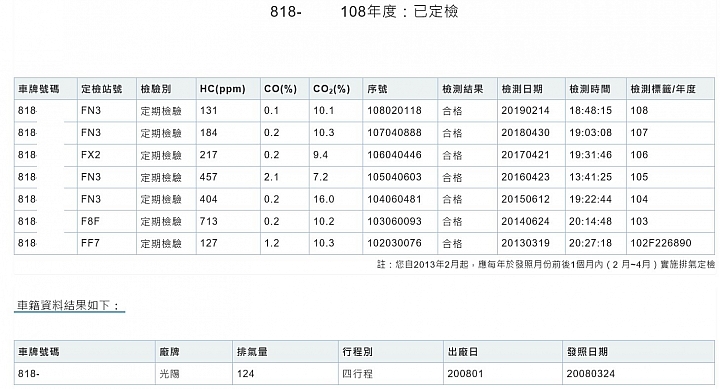Click the 檢測時間 column header
Image resolution: width=720 pixels, height=389 pixels.
pos(590,89)
